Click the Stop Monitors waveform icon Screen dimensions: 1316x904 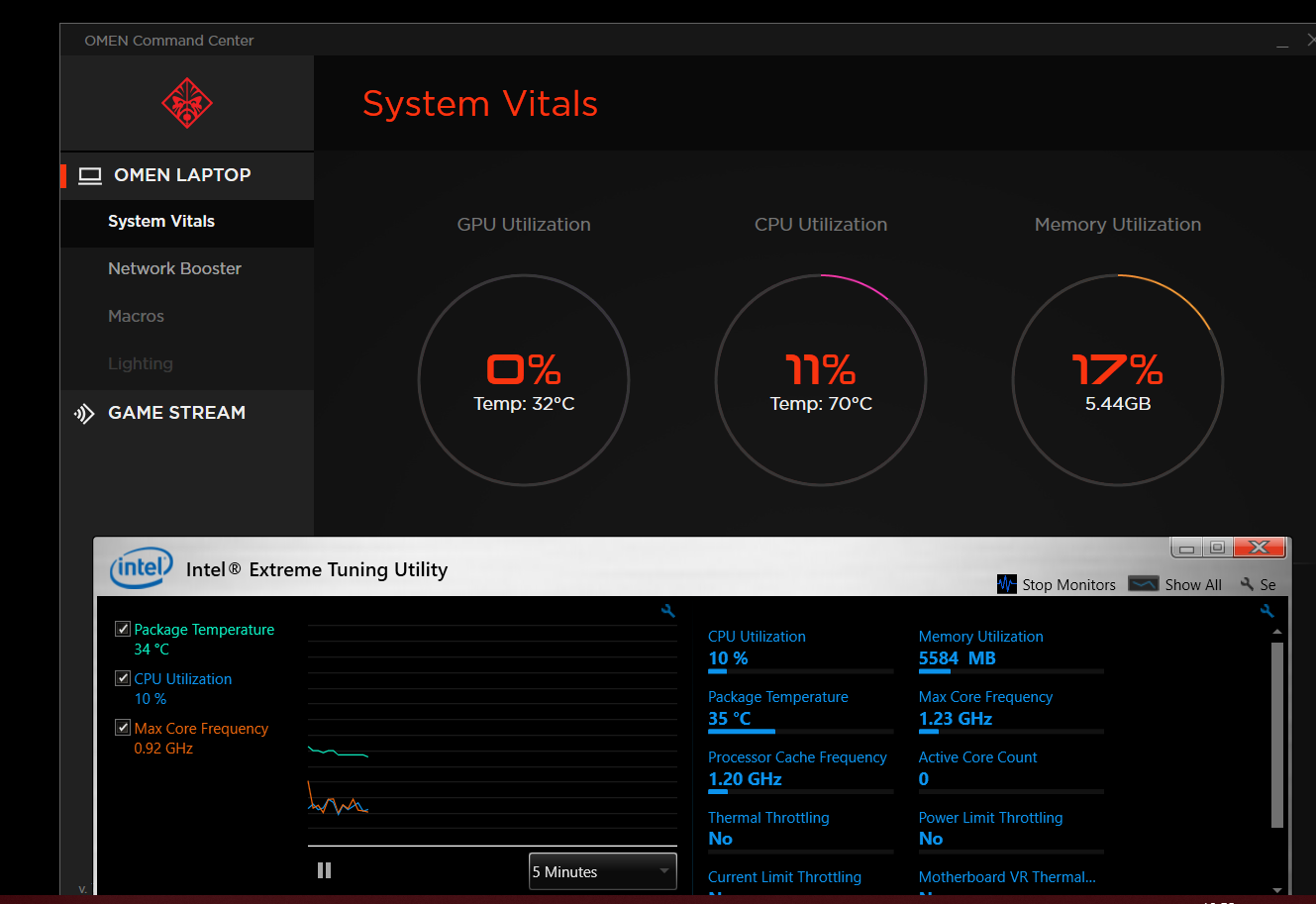pos(1007,583)
